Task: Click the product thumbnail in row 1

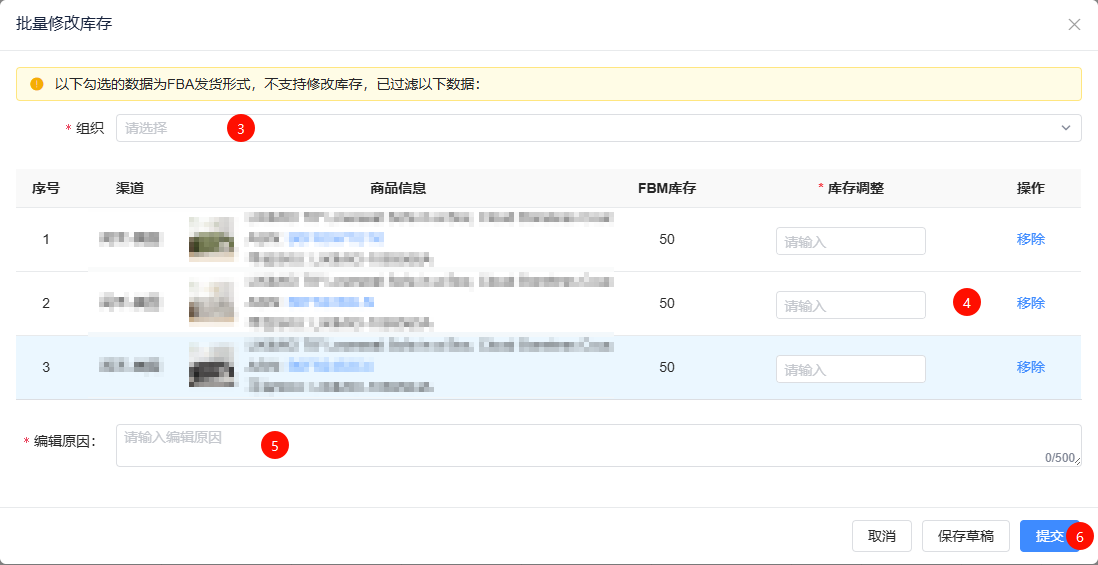Action: pyautogui.click(x=211, y=240)
